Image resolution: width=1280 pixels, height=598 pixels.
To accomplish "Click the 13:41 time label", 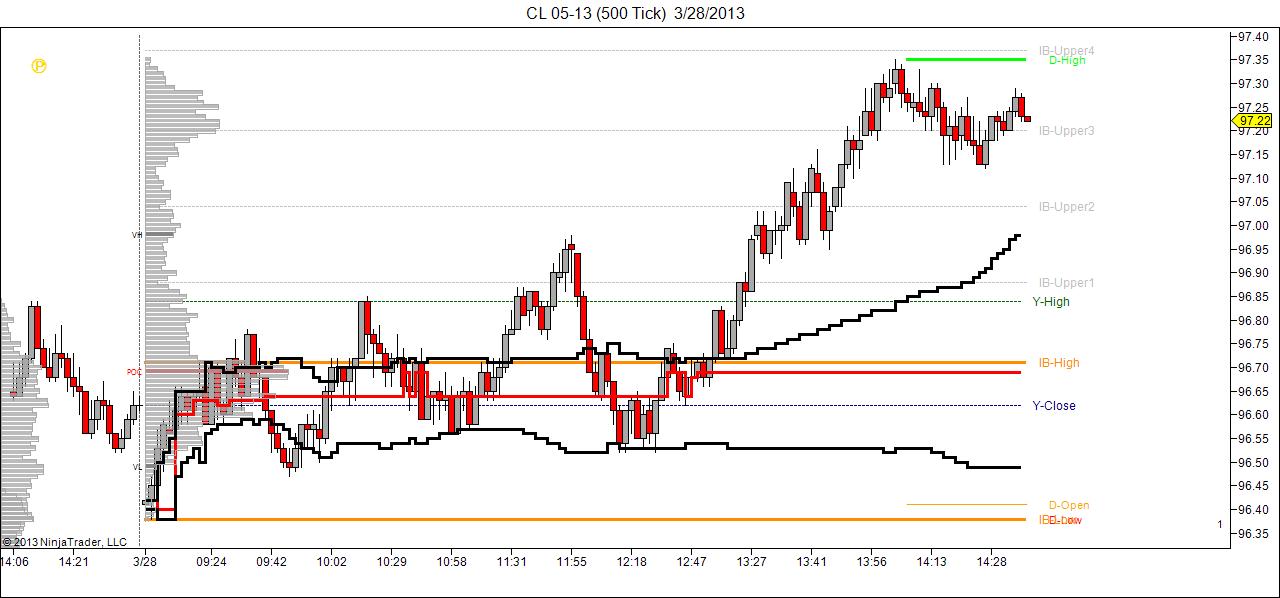I will pyautogui.click(x=811, y=562).
